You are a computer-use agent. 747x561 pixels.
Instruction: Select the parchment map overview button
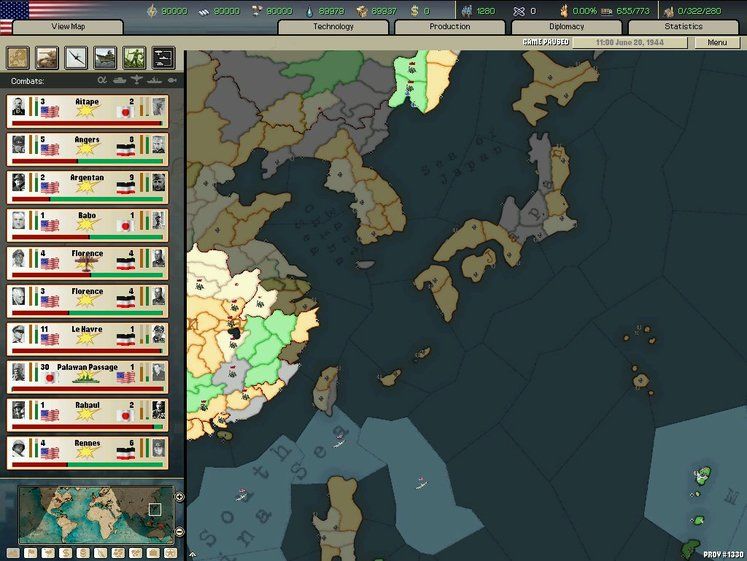point(18,58)
